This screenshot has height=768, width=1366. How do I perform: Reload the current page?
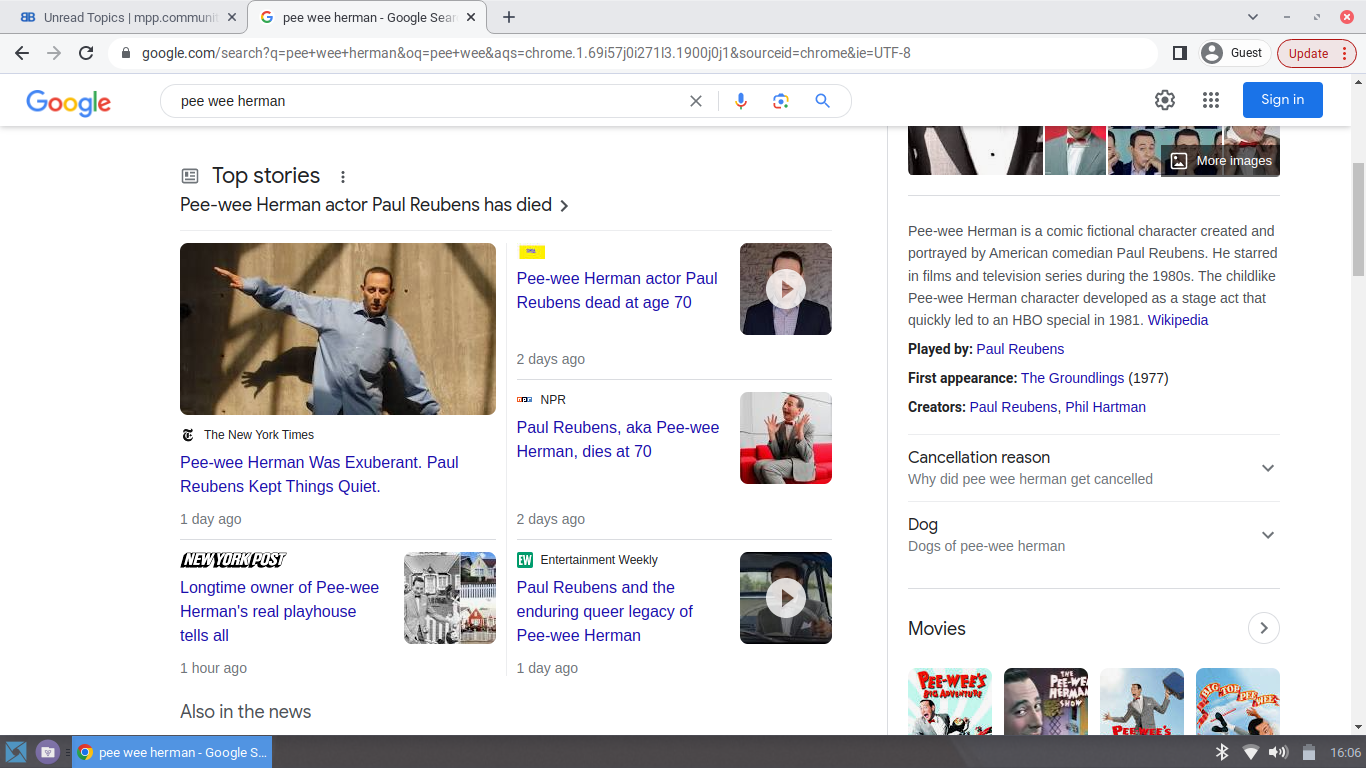tap(86, 53)
